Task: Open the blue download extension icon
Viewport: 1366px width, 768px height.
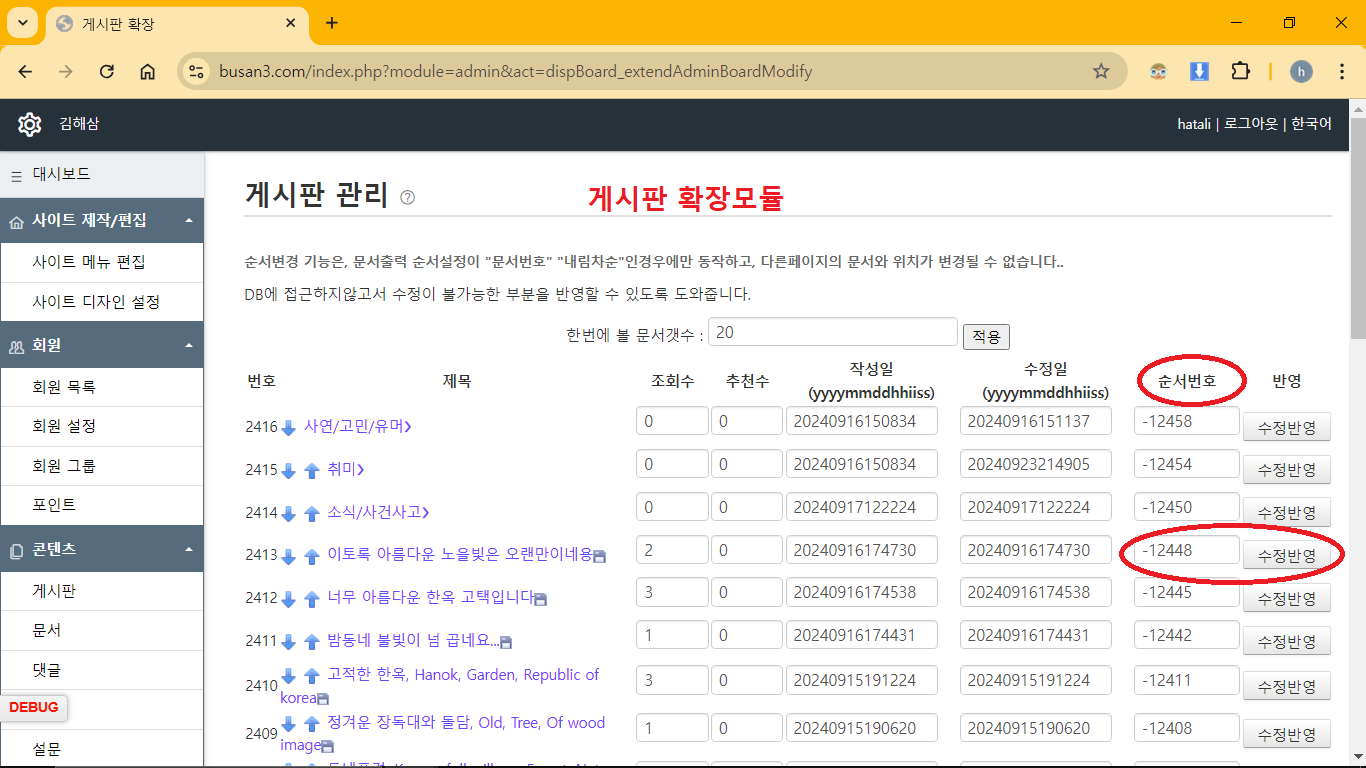Action: [1199, 71]
